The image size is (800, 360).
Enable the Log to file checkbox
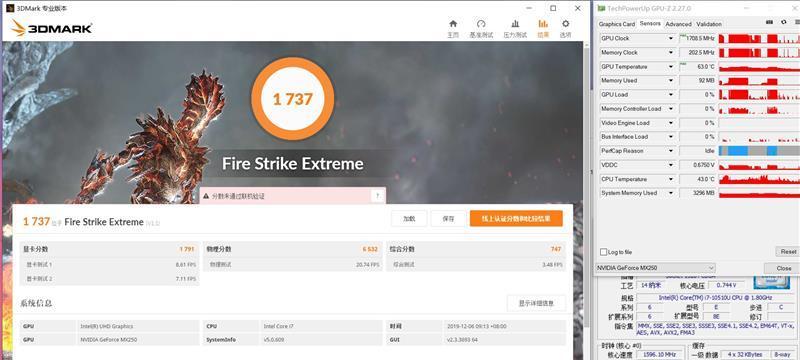pos(604,252)
